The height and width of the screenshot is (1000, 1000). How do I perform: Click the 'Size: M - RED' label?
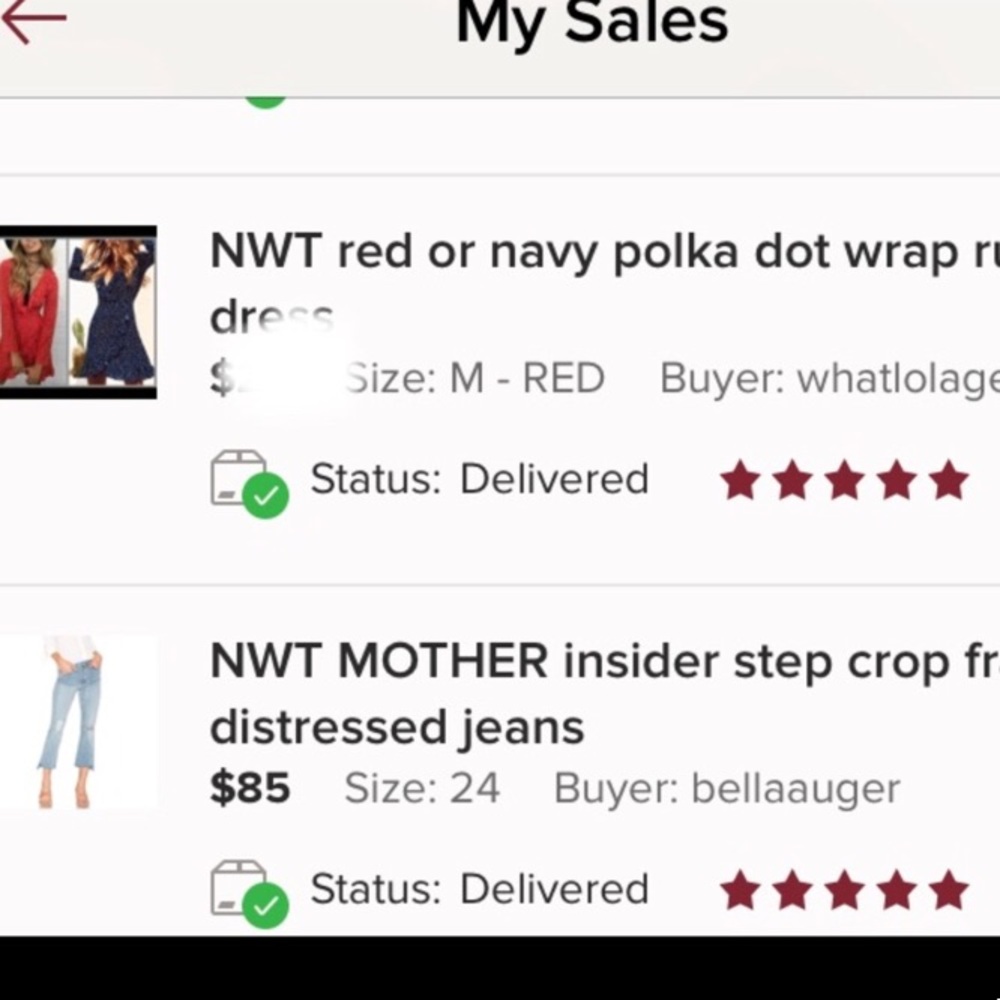click(x=475, y=379)
